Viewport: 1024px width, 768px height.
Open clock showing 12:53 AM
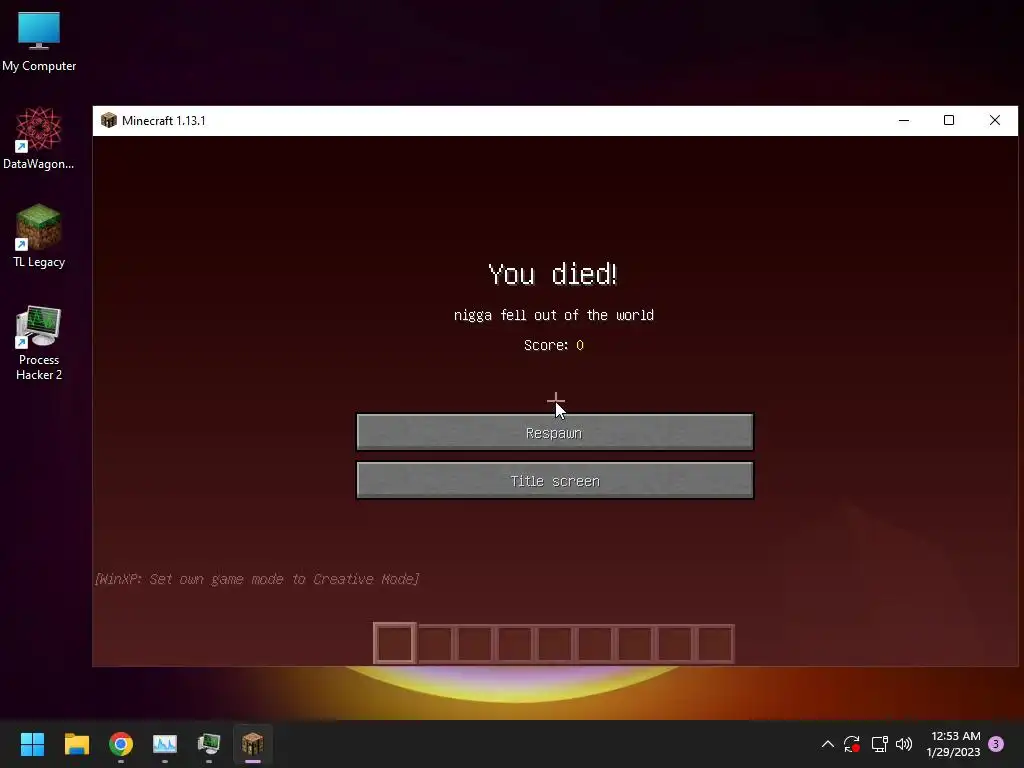click(953, 744)
